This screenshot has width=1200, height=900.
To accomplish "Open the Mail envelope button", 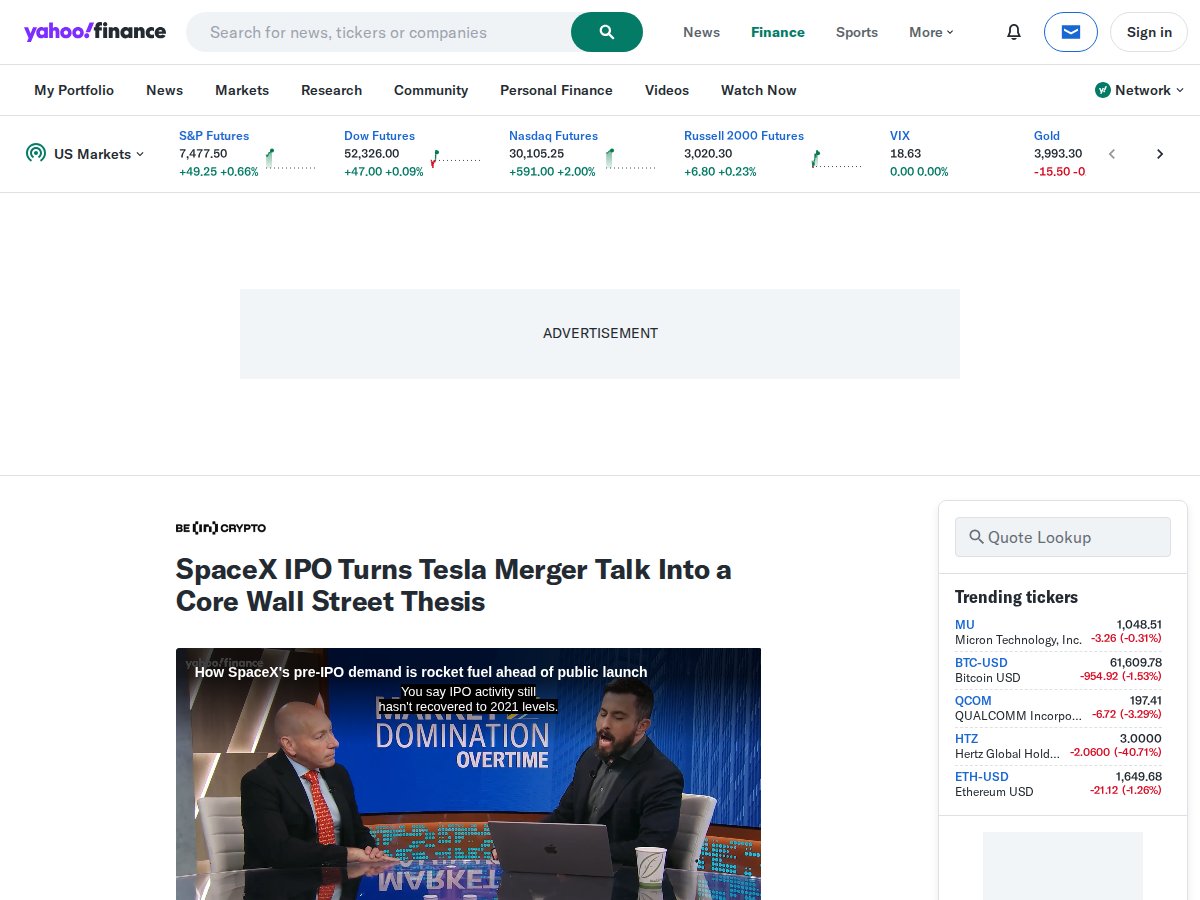I will (x=1071, y=32).
